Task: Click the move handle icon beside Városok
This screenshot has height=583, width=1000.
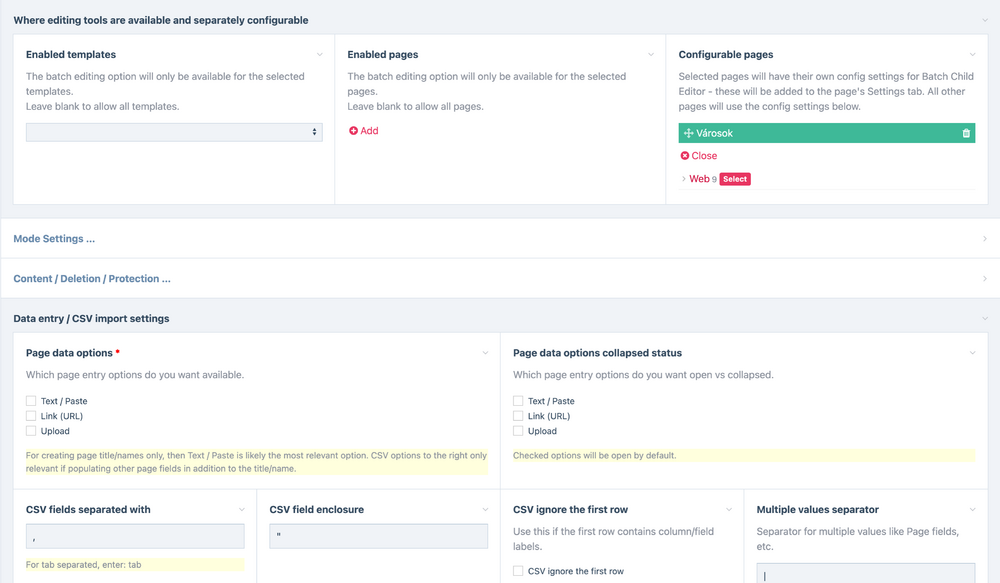Action: tap(688, 133)
